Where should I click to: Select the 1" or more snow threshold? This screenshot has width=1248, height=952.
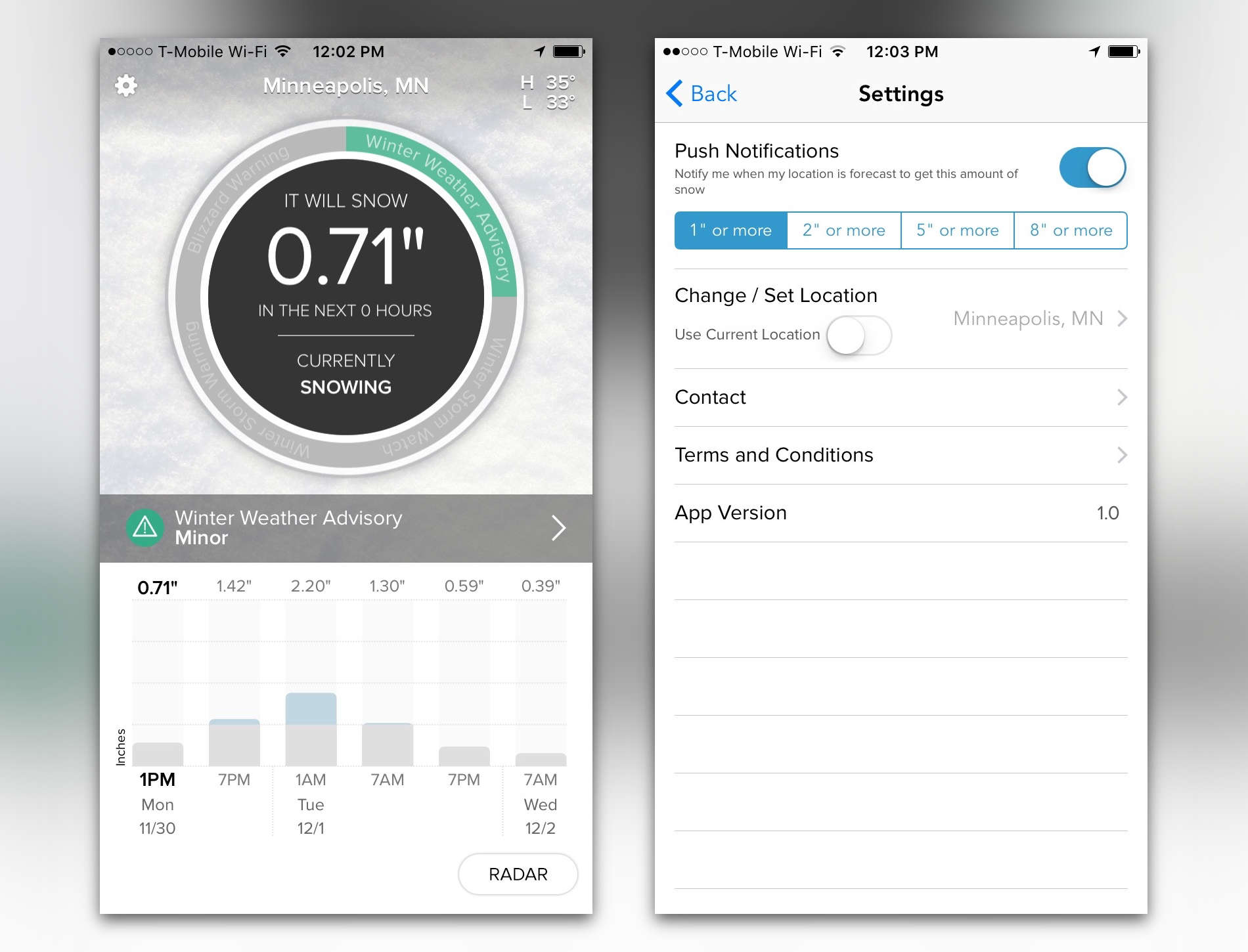[x=730, y=230]
